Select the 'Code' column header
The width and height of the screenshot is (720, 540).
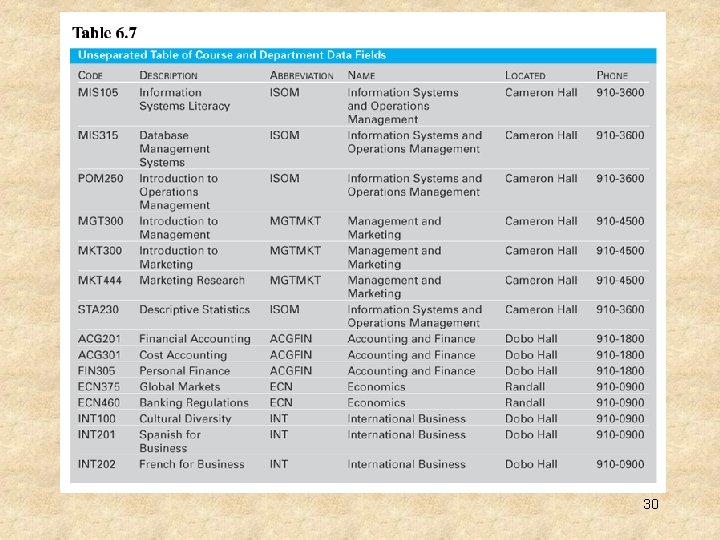point(90,75)
